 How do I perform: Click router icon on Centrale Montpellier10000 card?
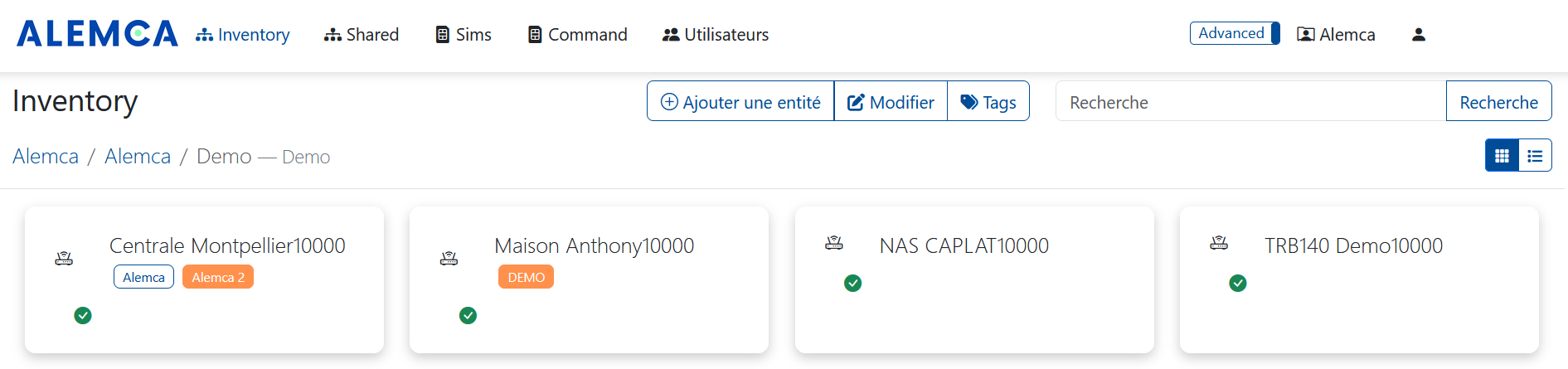[x=64, y=259]
